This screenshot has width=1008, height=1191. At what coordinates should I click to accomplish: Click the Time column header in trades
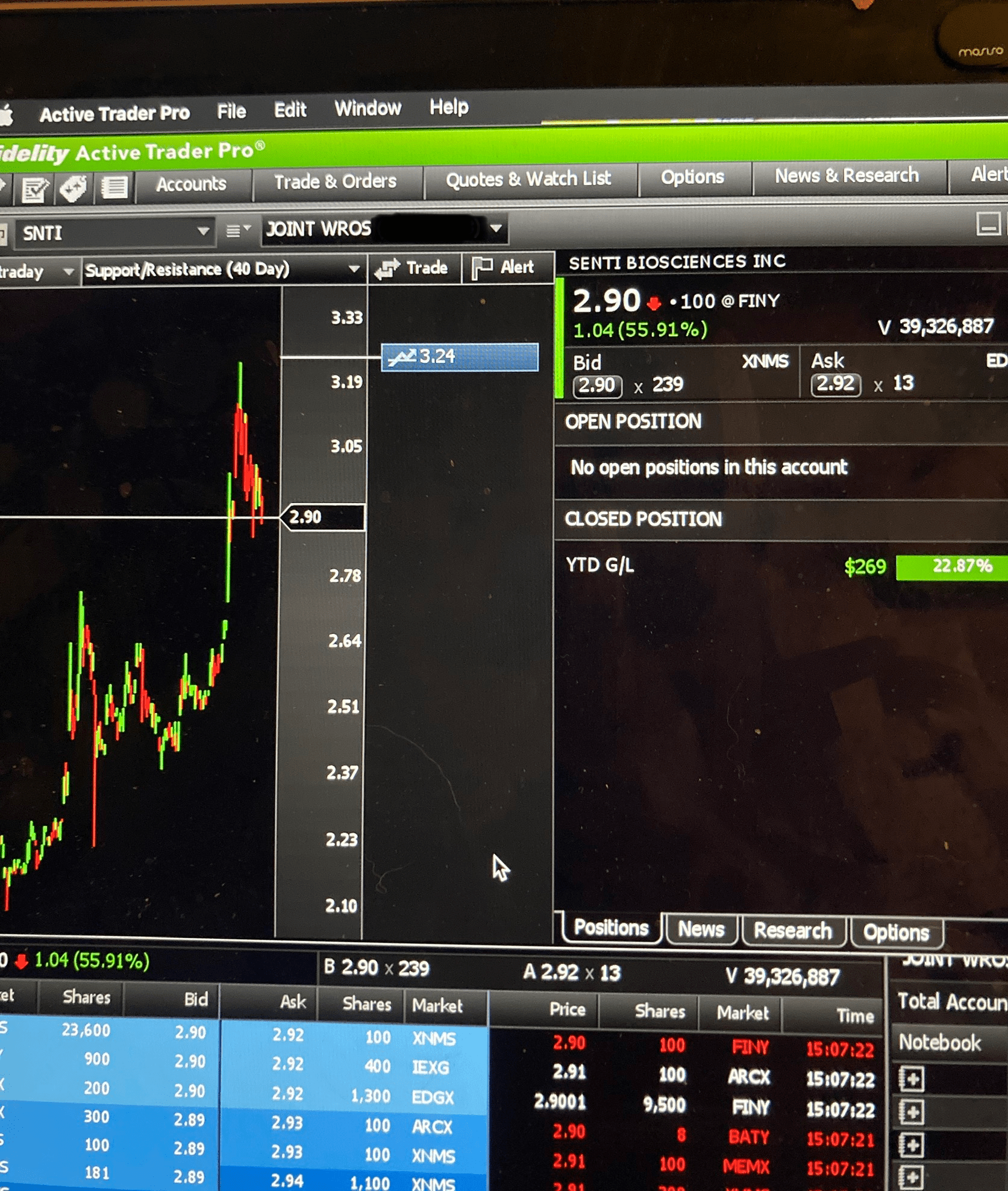coord(855,1016)
